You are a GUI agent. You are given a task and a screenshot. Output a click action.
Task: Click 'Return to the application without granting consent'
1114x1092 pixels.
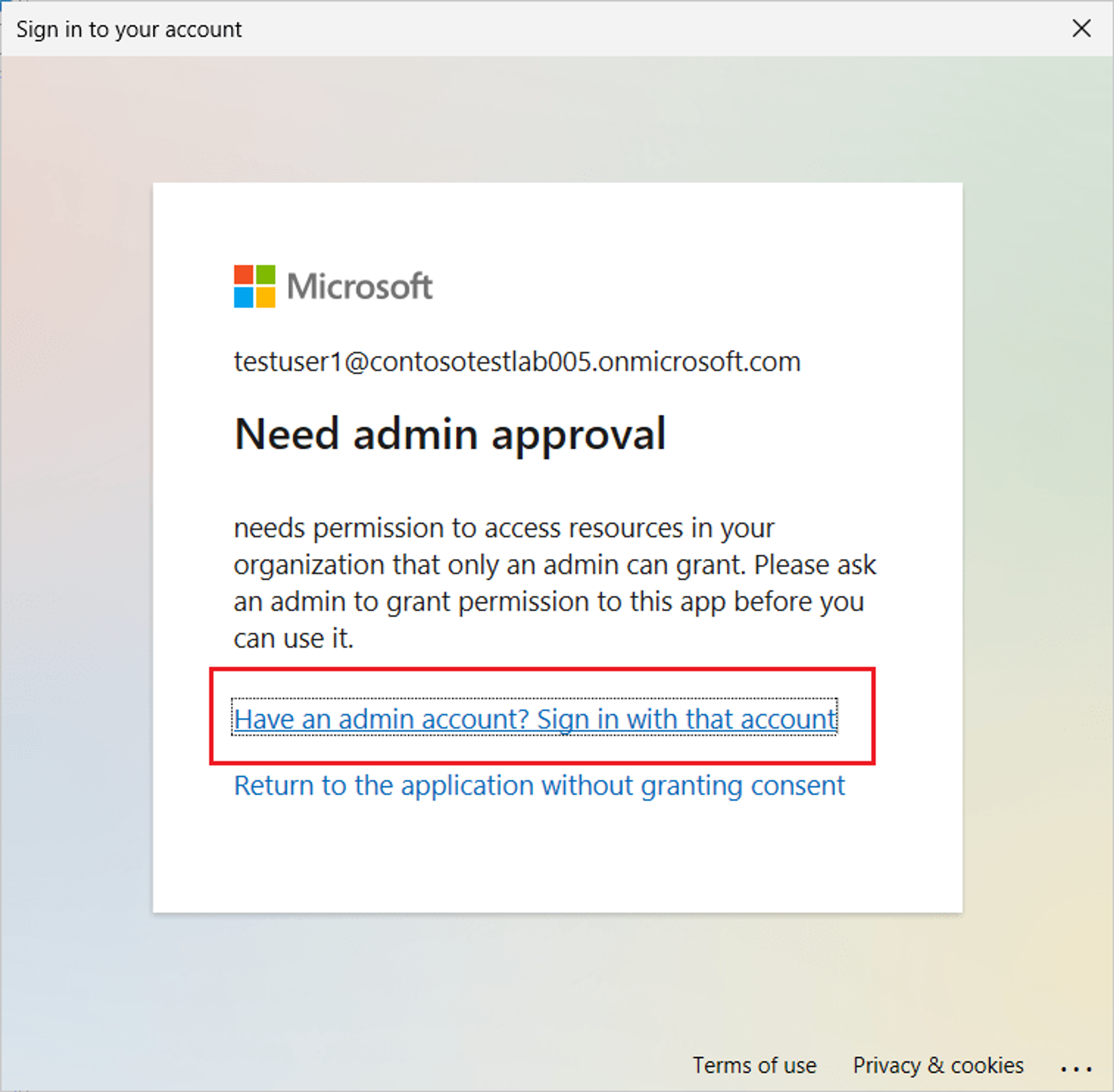pyautogui.click(x=539, y=785)
